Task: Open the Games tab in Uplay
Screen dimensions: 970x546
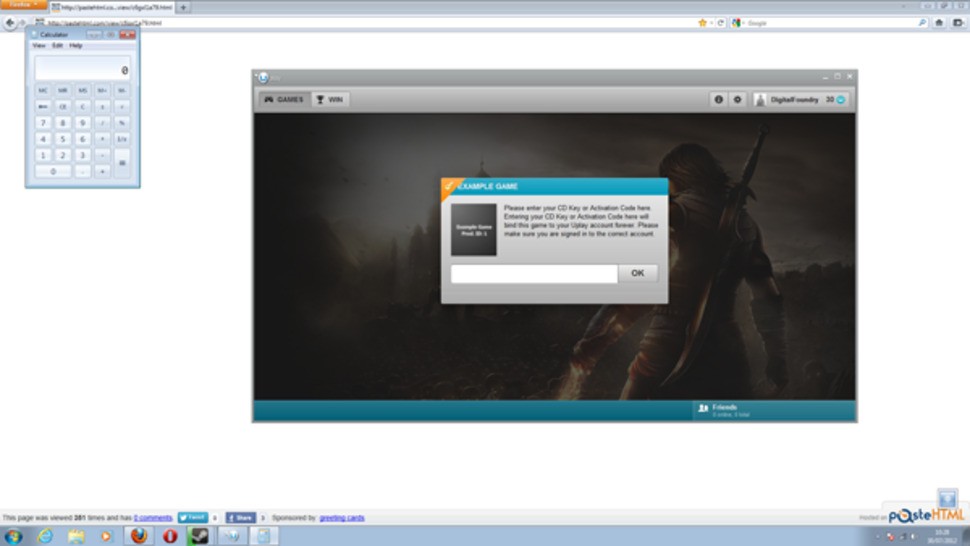Action: (x=284, y=100)
